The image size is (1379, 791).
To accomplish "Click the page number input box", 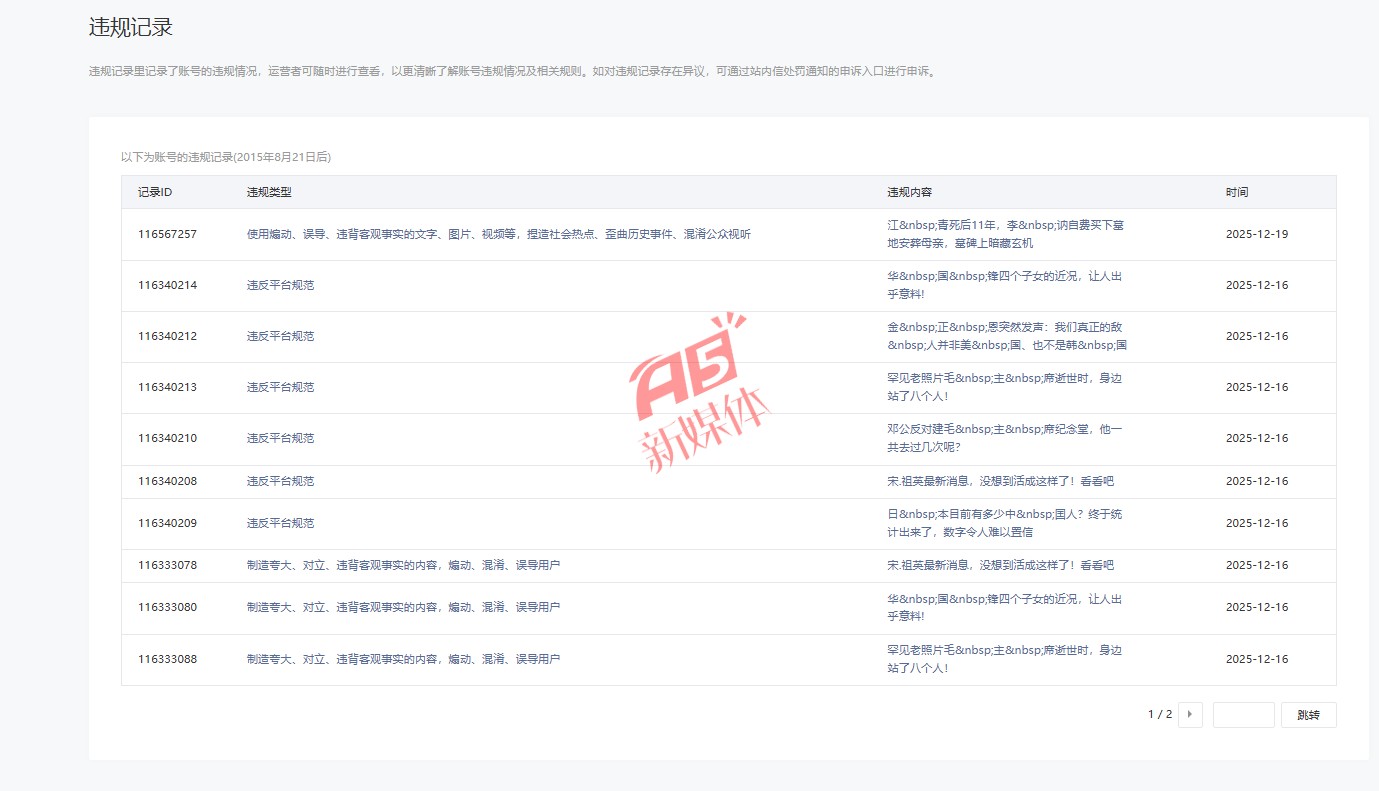I will click(x=1243, y=715).
